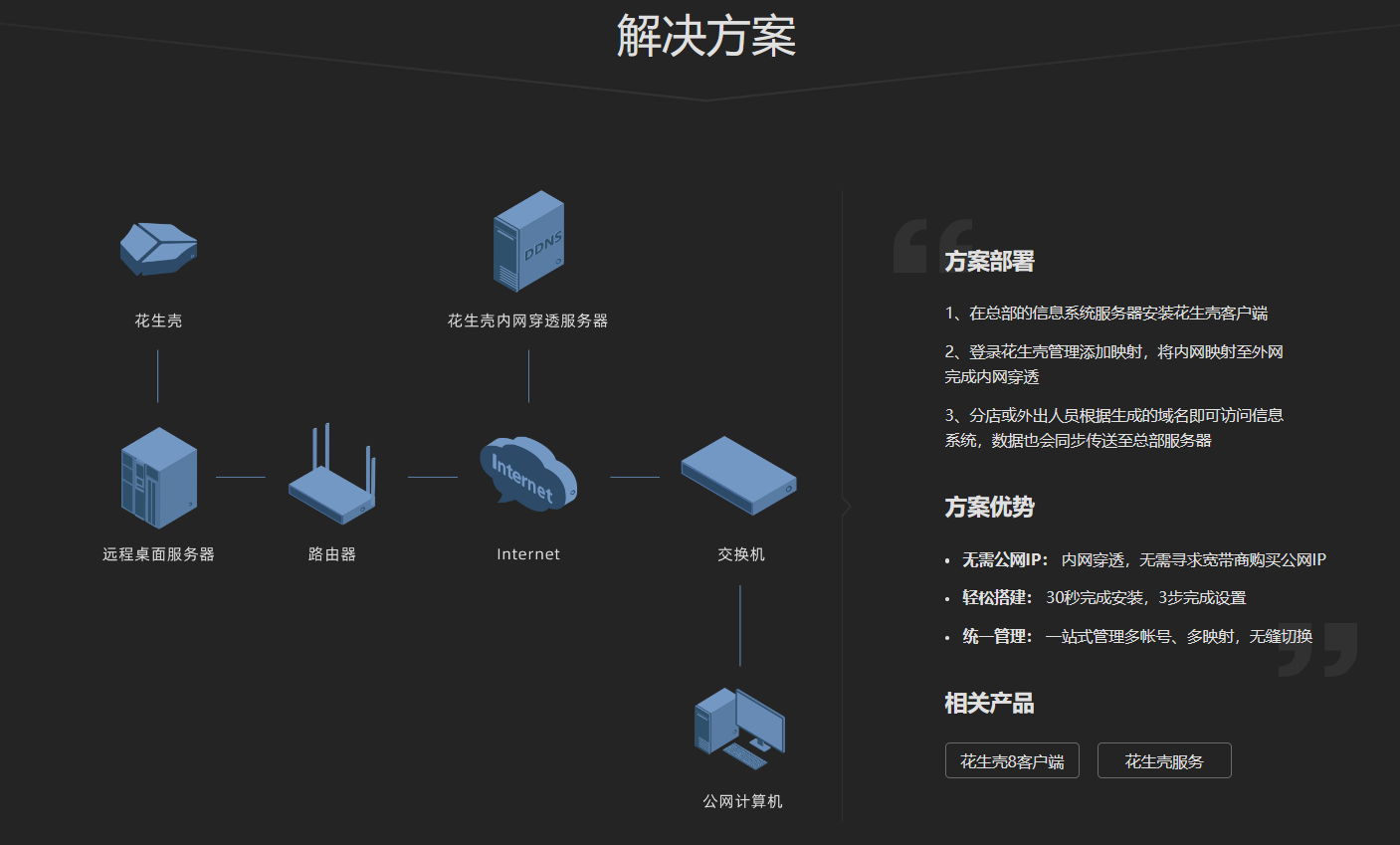Click the DDNS server tower icon
This screenshot has width=1400, height=845.
click(x=528, y=241)
